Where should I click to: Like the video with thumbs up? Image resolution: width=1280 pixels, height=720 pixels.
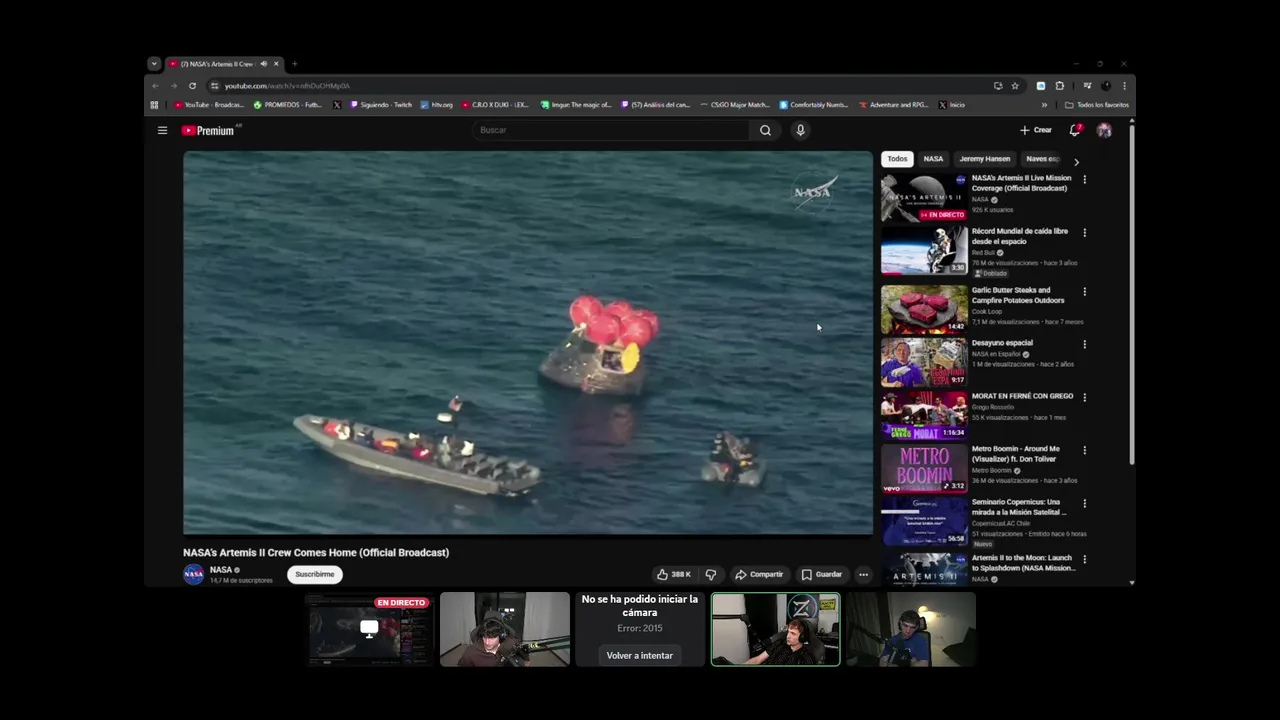[673, 574]
